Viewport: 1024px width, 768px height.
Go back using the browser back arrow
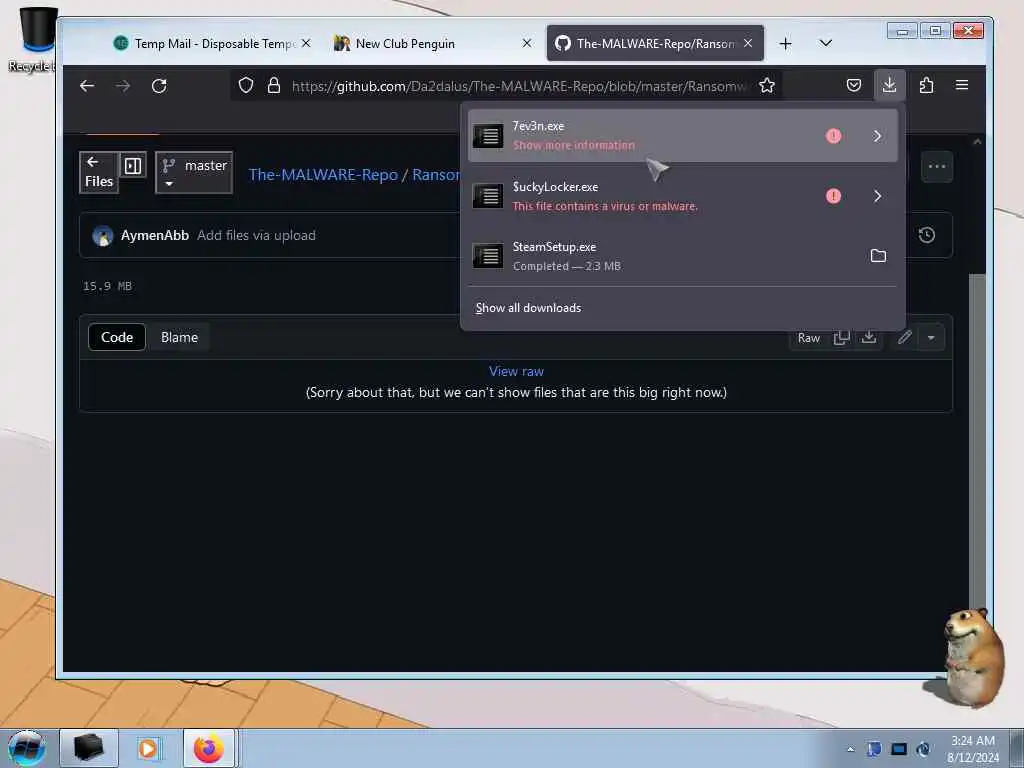coord(87,86)
